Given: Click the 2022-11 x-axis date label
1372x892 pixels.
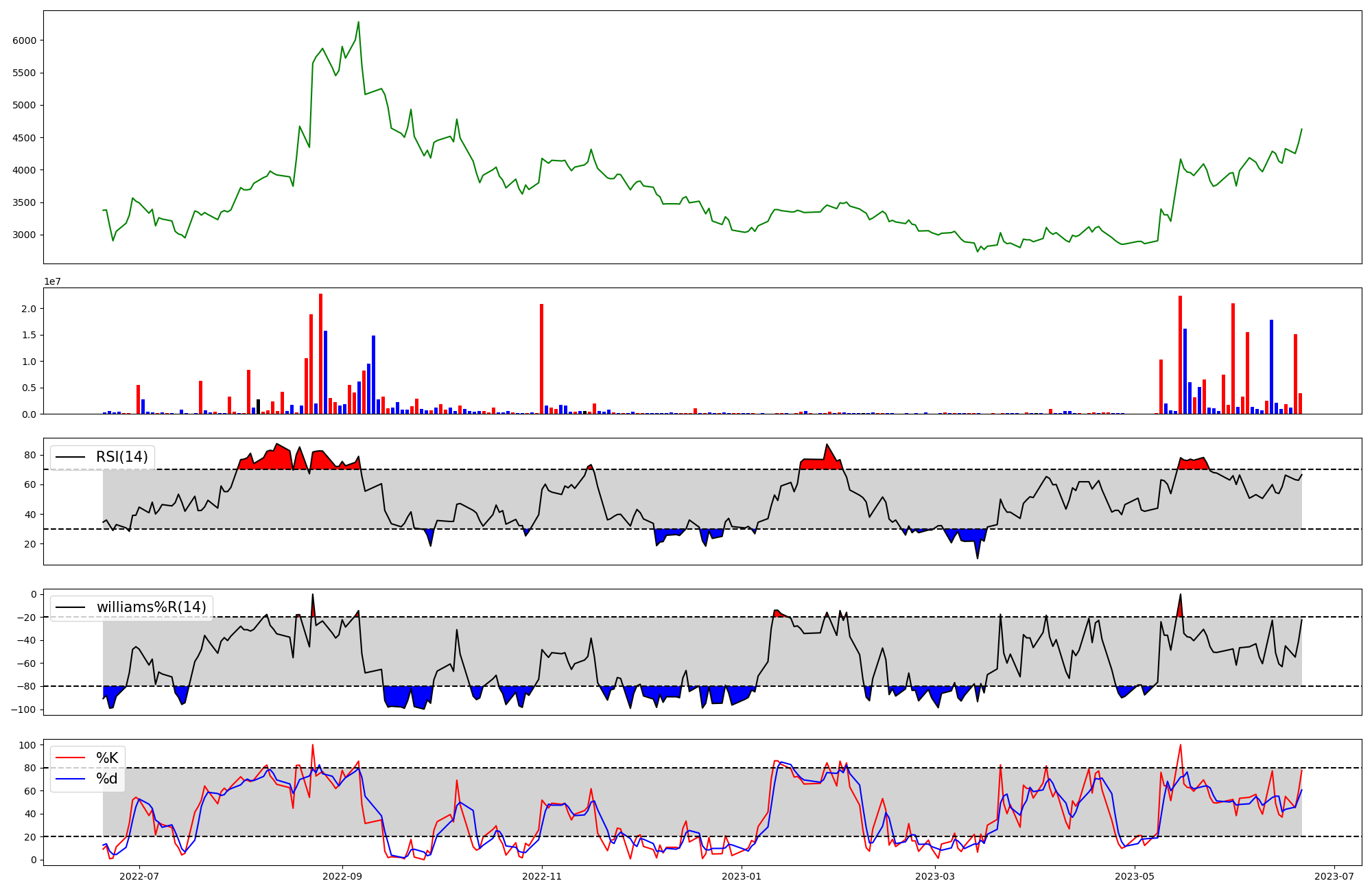Looking at the screenshot, I should tap(542, 876).
